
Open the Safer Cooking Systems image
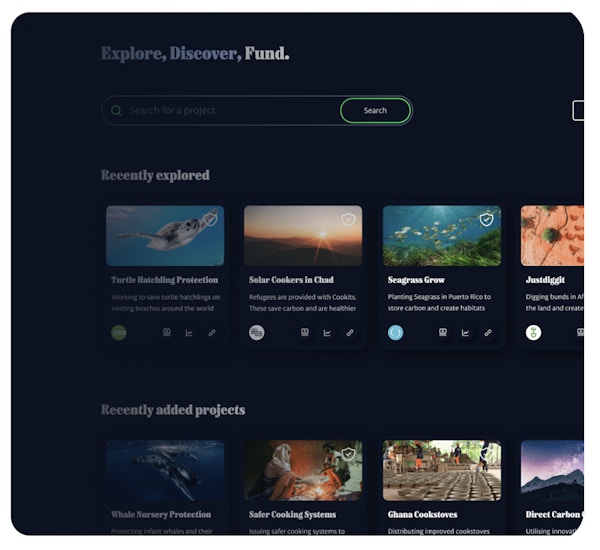pyautogui.click(x=303, y=470)
